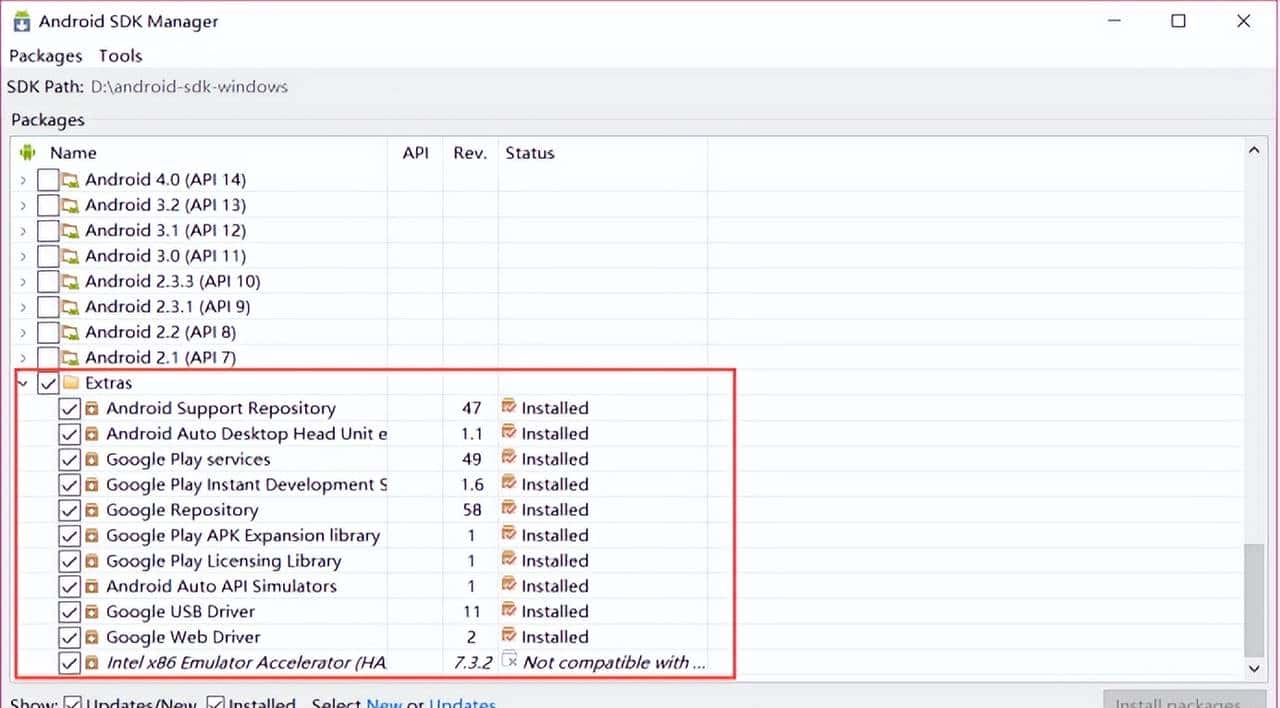Select the Android Support Repository package icon

92,408
